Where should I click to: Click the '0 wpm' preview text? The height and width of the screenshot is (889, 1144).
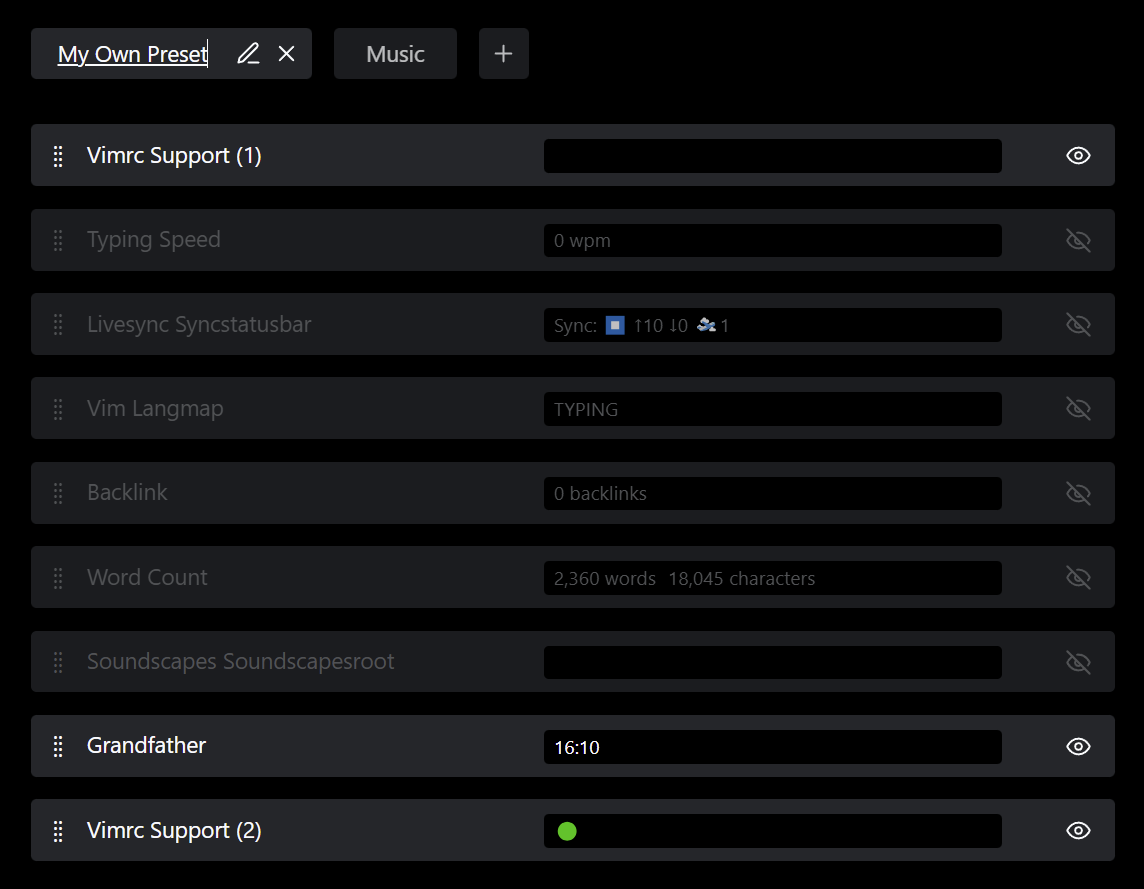pos(582,241)
